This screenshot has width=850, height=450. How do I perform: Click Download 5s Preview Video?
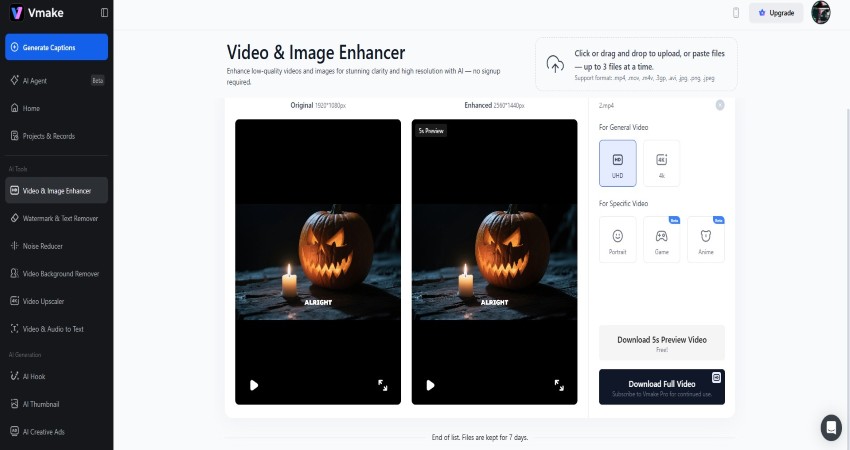(661, 343)
